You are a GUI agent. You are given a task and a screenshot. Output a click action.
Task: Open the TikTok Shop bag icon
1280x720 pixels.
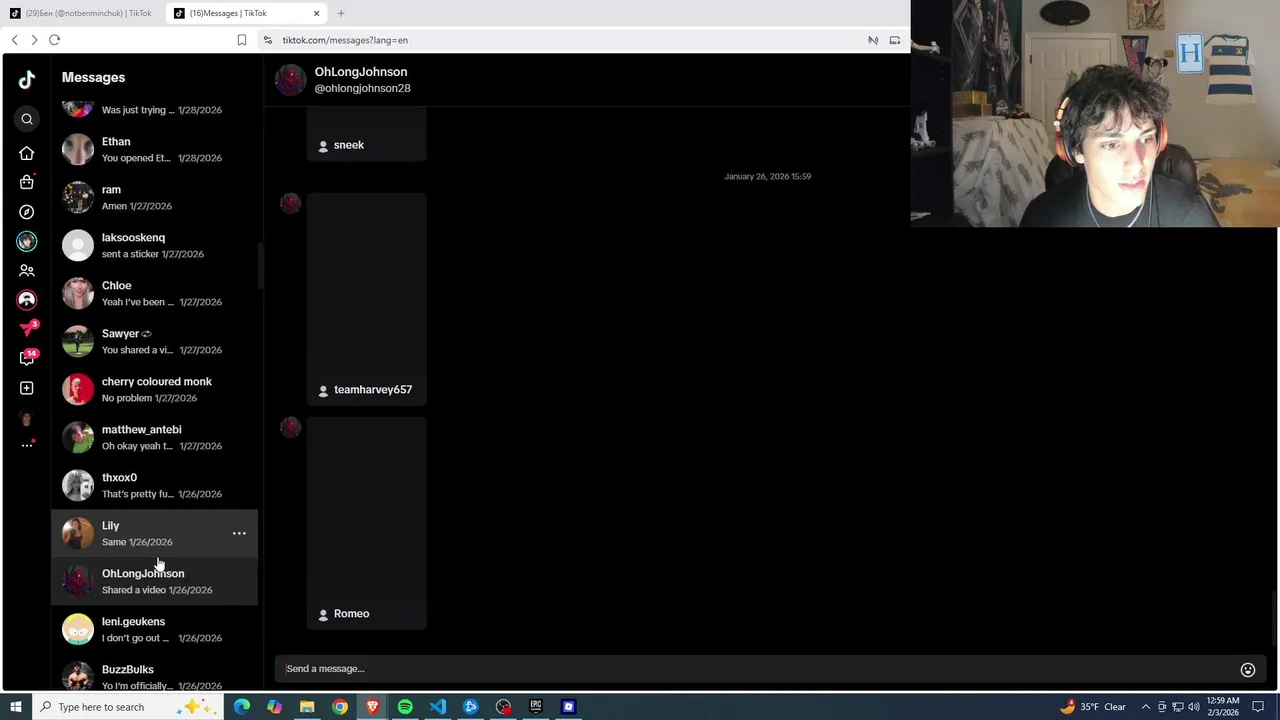(27, 182)
